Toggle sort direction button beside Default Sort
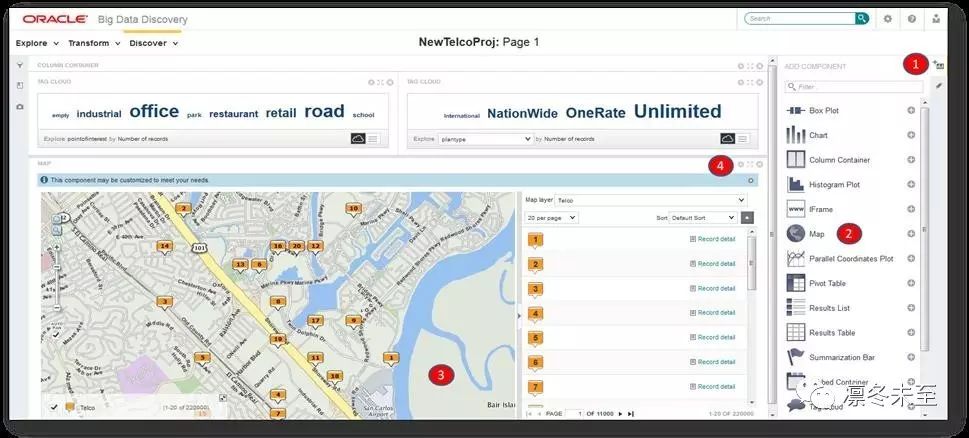The image size is (969, 438). (748, 217)
